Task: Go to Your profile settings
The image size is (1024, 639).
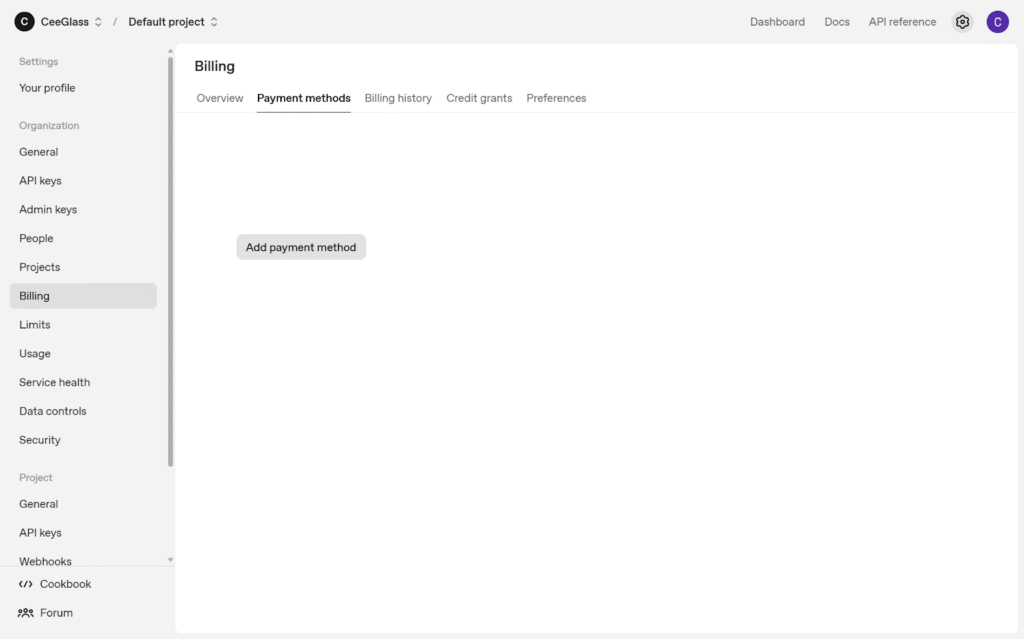Action: point(47,88)
